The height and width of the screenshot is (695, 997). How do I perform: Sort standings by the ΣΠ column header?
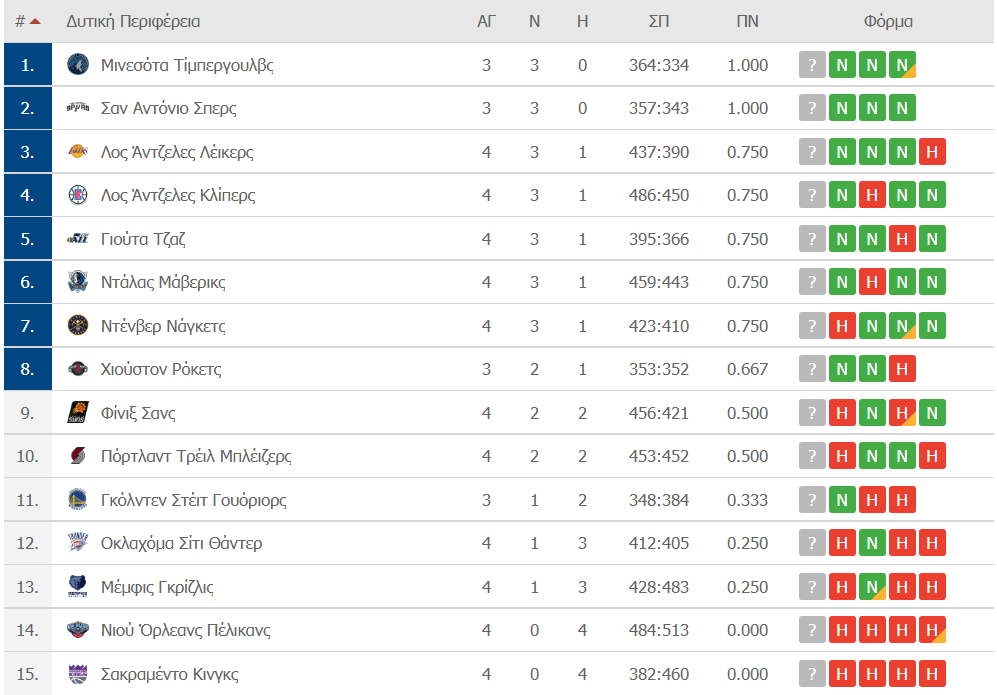[x=659, y=22]
